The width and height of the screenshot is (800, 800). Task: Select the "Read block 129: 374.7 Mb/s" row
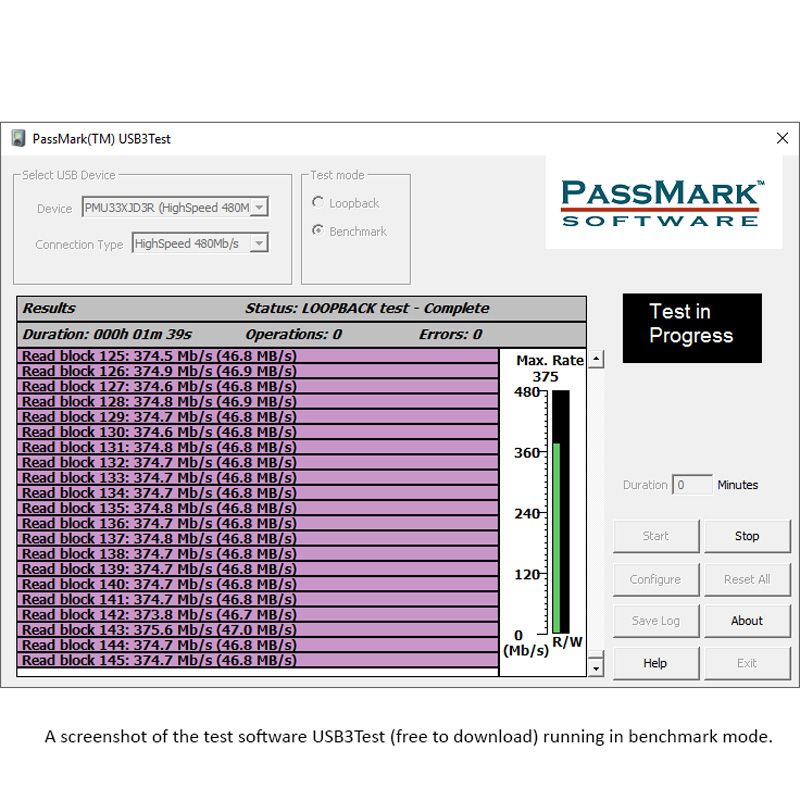pos(258,417)
